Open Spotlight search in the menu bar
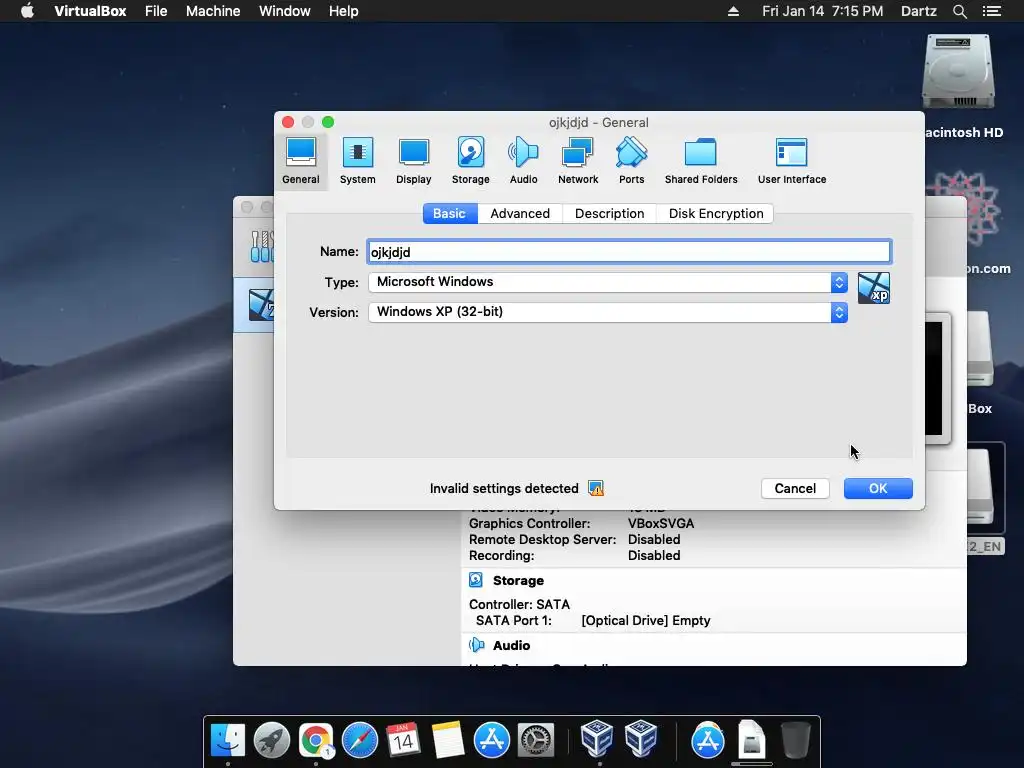The width and height of the screenshot is (1024, 768). pyautogui.click(x=959, y=11)
